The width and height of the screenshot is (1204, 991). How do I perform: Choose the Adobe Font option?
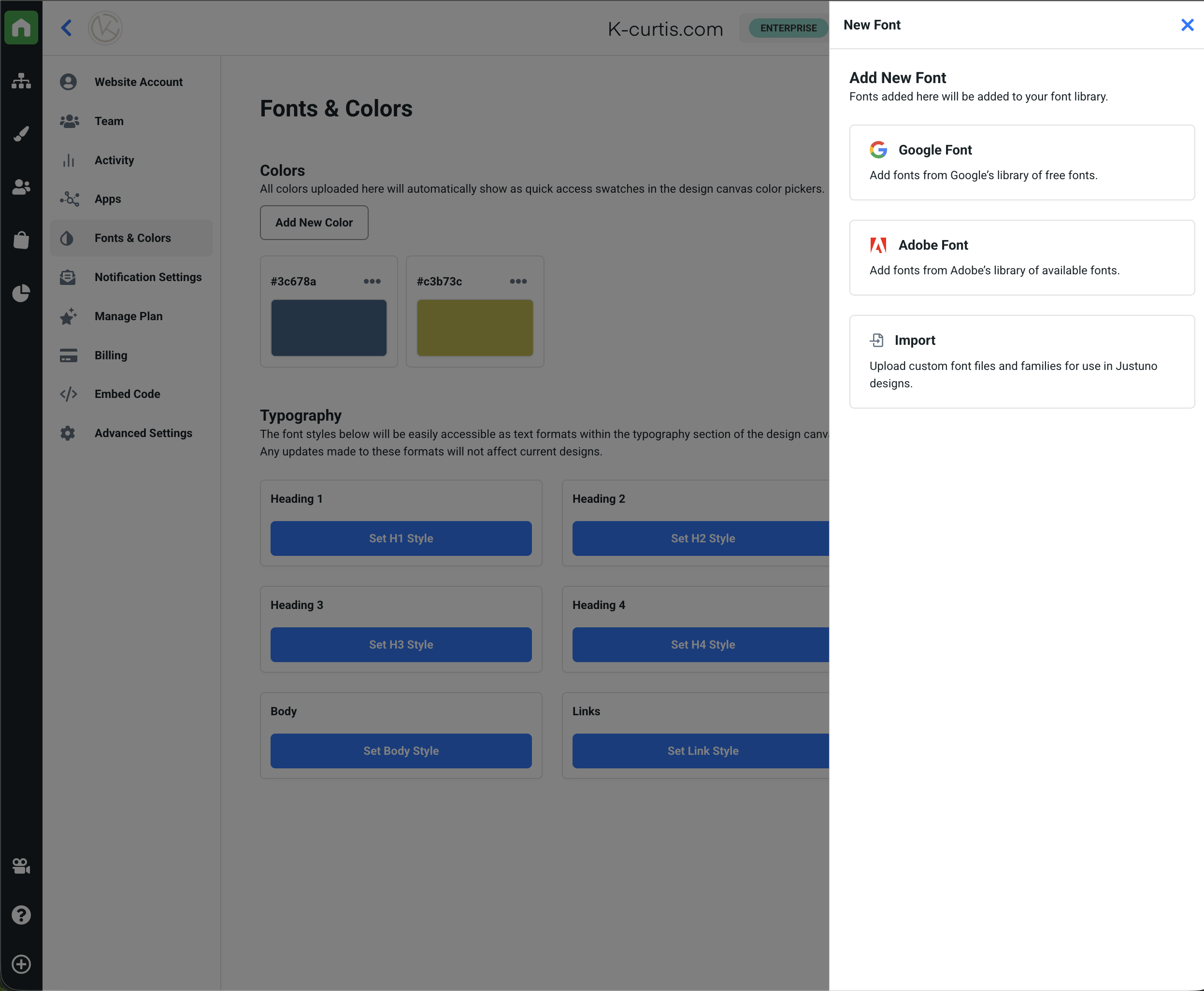point(1022,257)
